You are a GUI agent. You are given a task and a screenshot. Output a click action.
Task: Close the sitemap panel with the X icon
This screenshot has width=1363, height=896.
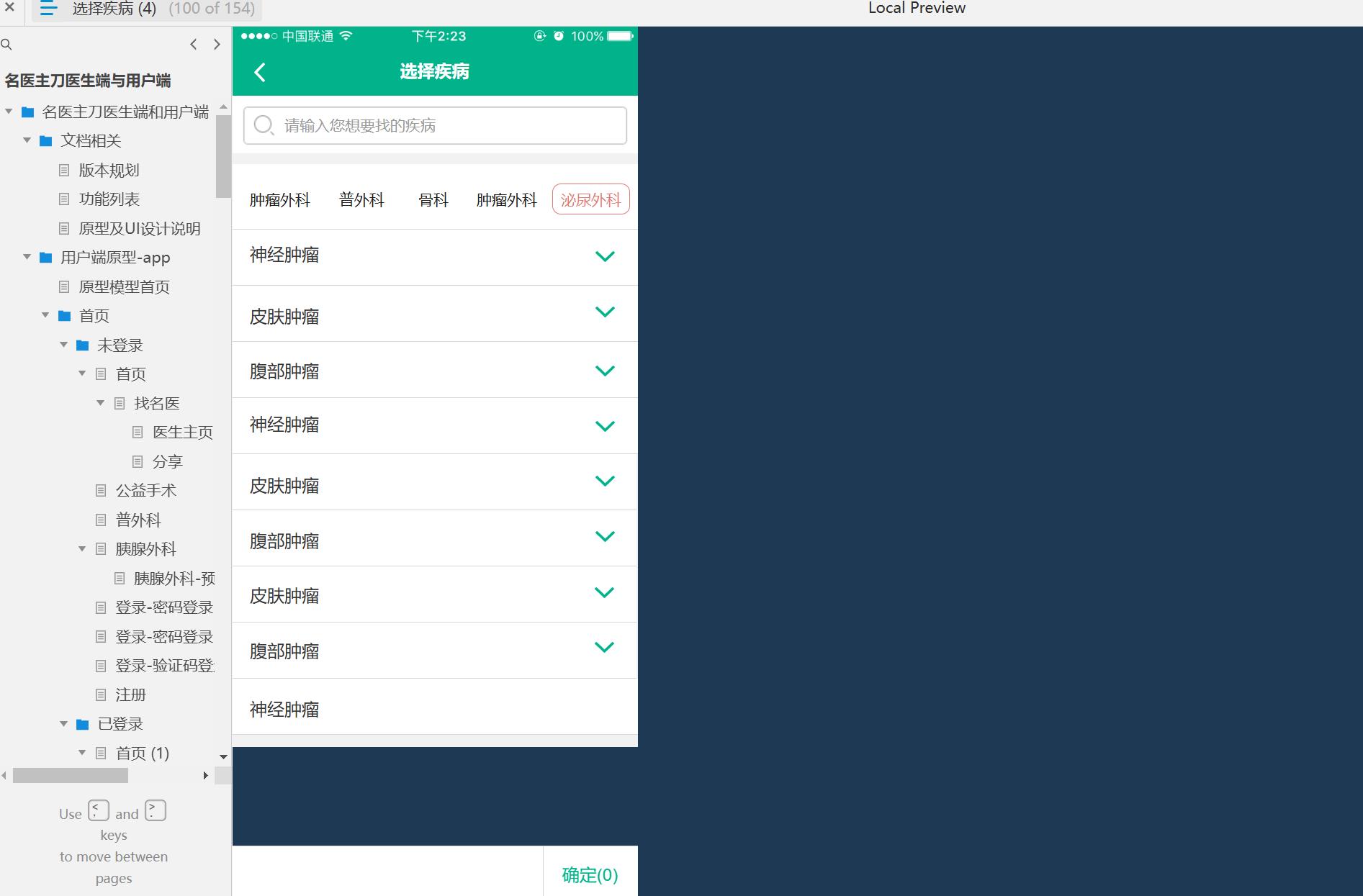coord(10,8)
